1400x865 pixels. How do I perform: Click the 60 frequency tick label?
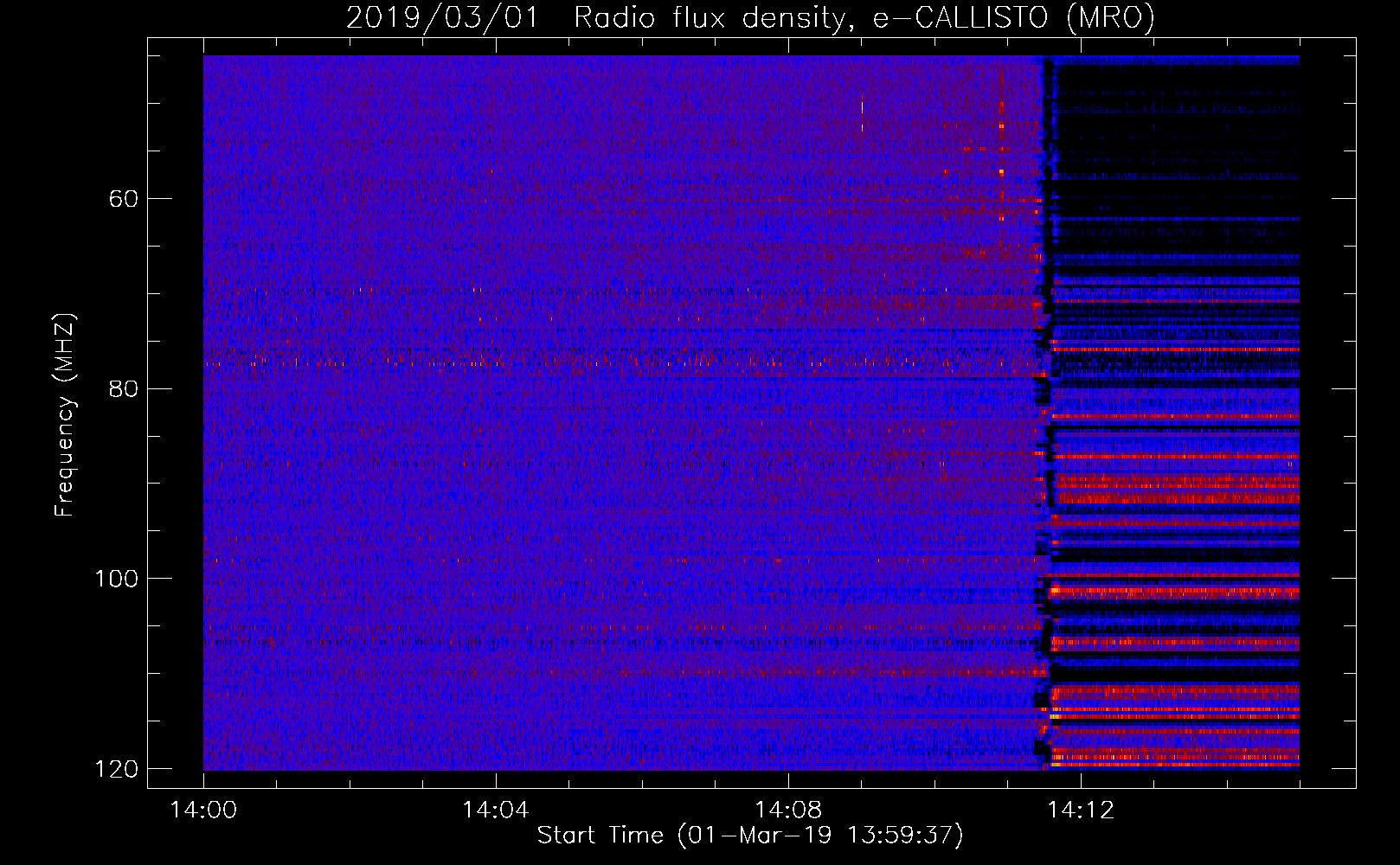[x=123, y=199]
